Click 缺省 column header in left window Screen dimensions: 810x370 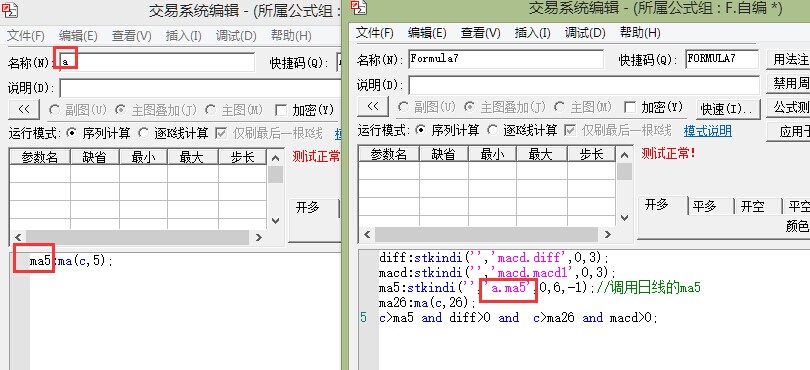pyautogui.click(x=95, y=157)
